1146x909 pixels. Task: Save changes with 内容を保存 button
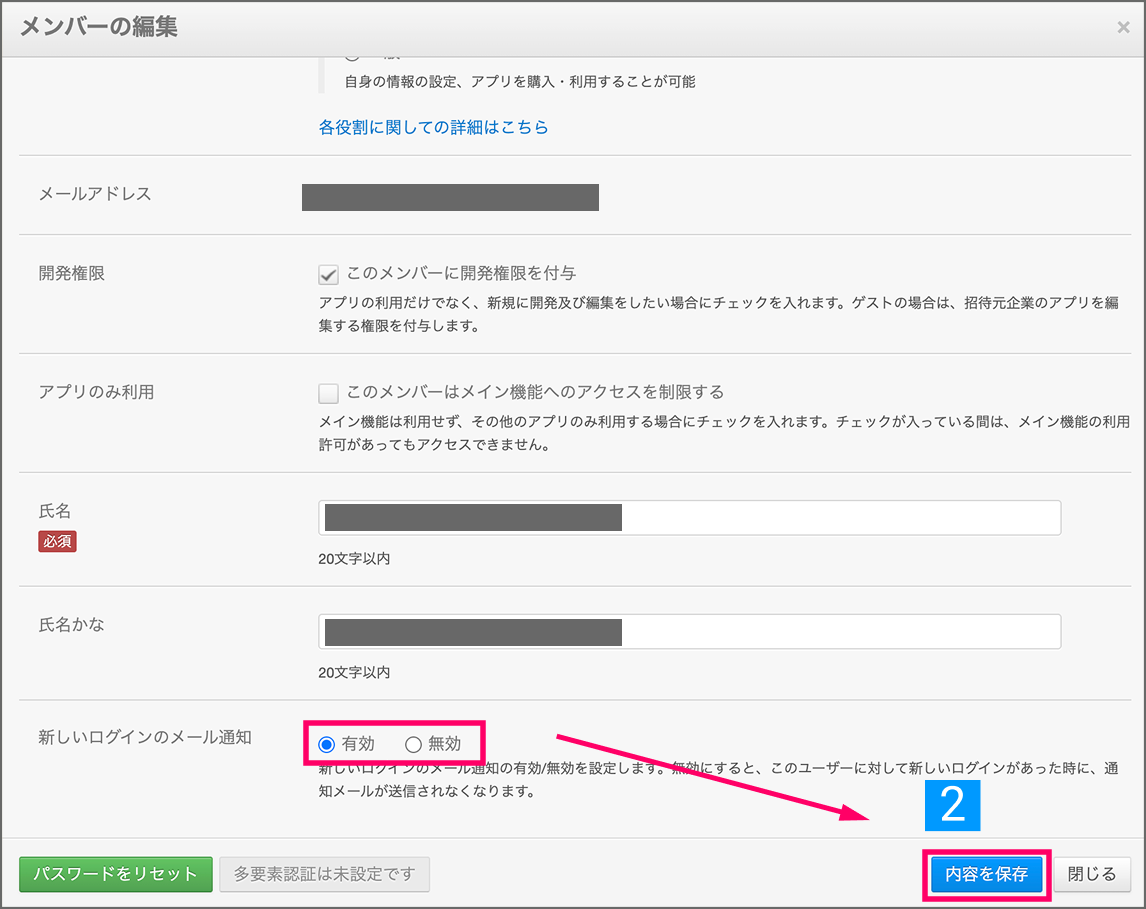[986, 874]
